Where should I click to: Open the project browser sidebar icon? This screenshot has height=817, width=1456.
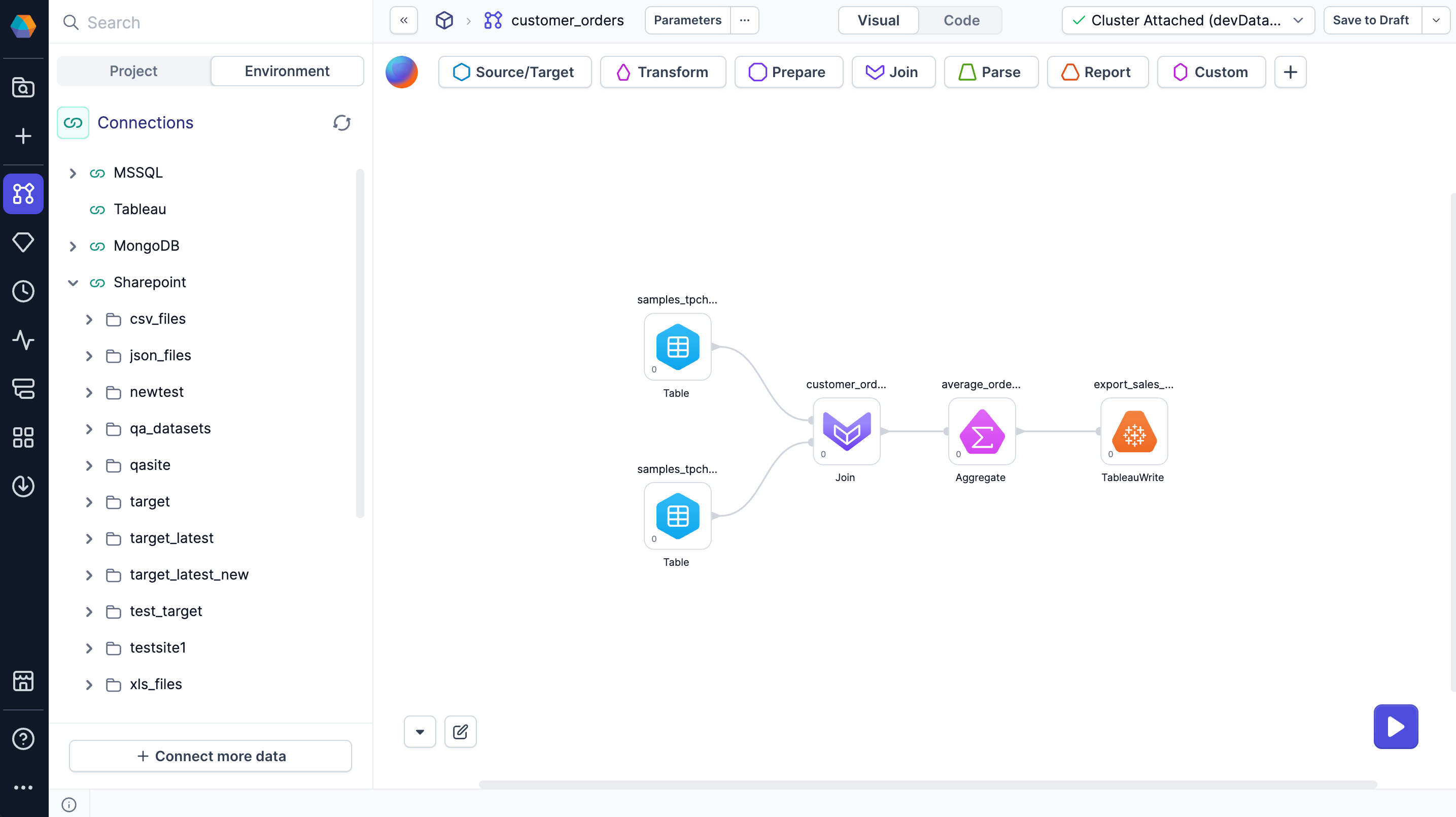coord(23,88)
